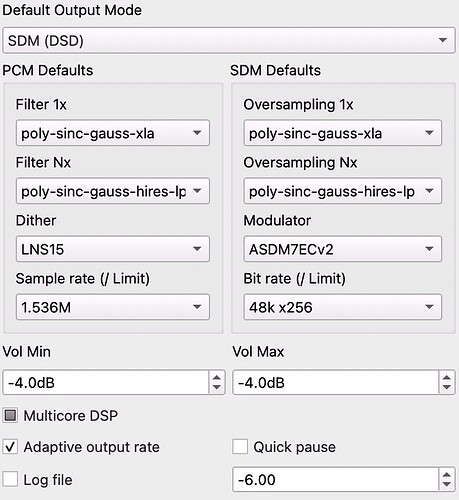The height and width of the screenshot is (500, 459).
Task: Disable Adaptive output rate checkbox
Action: pyautogui.click(x=10, y=447)
